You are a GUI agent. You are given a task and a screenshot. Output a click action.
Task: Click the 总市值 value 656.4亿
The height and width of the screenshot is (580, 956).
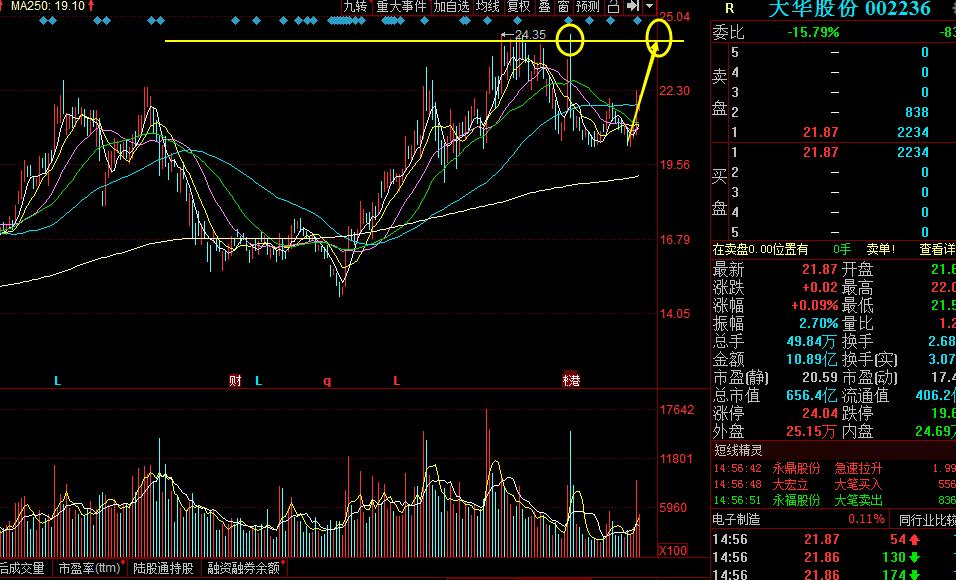[812, 395]
